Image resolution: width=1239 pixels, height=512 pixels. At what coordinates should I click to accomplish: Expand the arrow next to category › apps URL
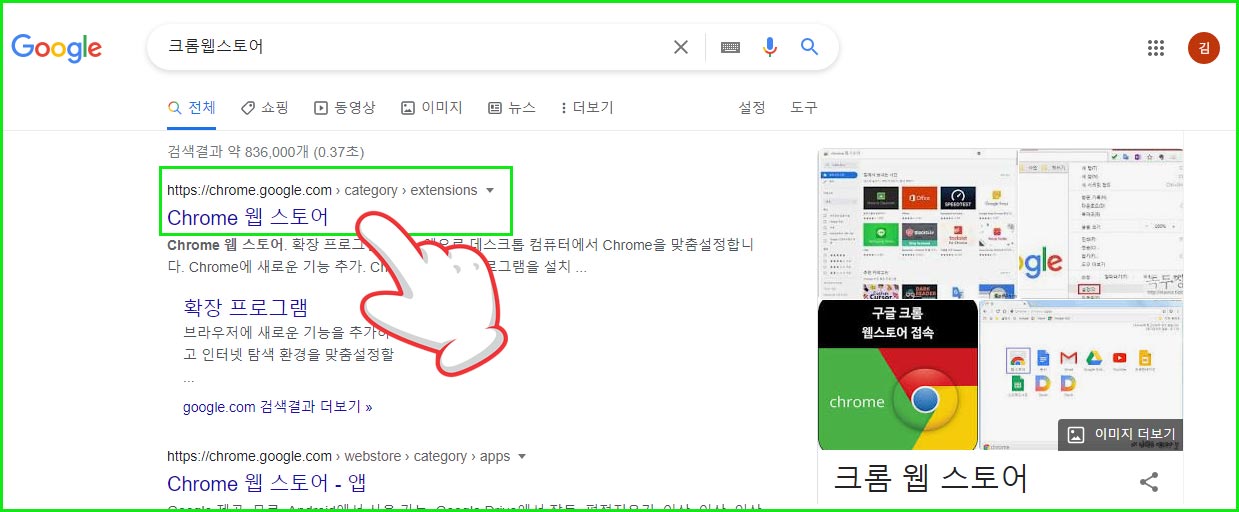click(x=523, y=456)
